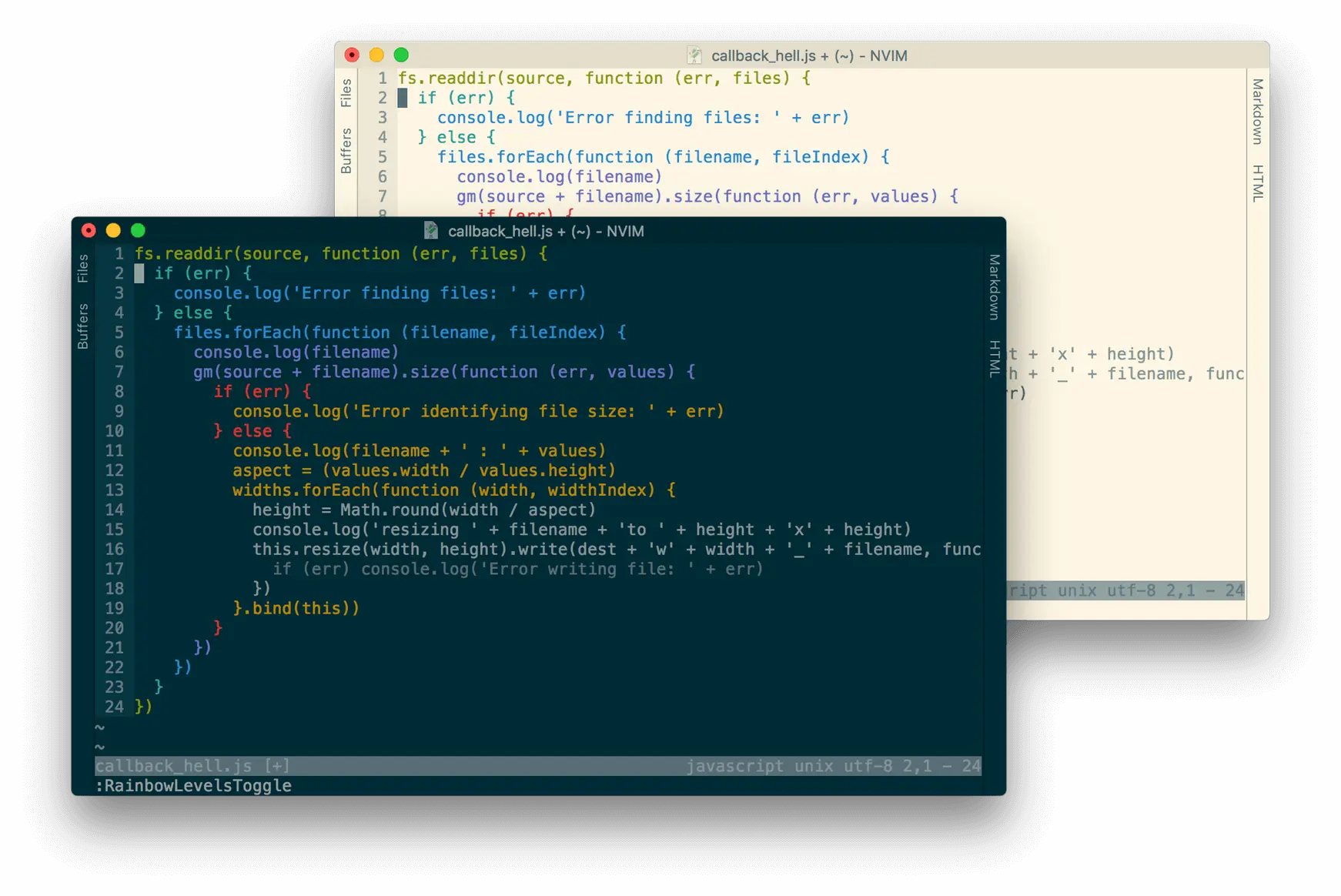The width and height of the screenshot is (1341, 896).
Task: Open Files sidebar tab in light window
Action: point(346,92)
